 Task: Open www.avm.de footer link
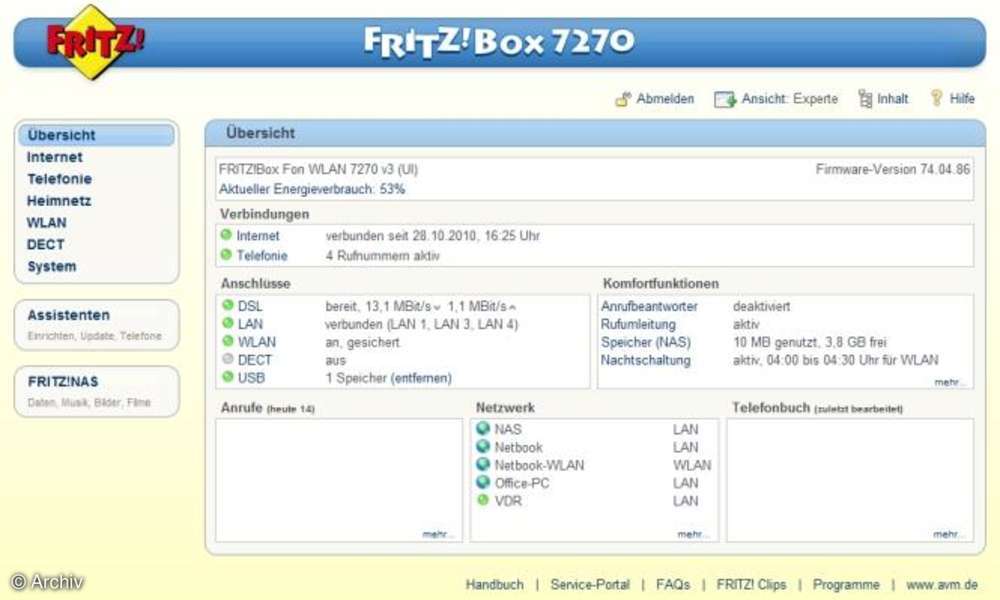point(942,584)
